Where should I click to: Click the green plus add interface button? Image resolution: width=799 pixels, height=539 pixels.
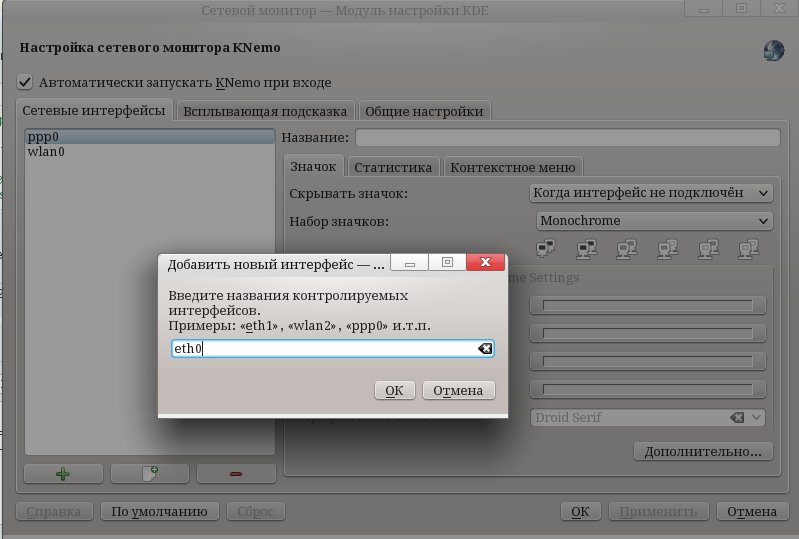tap(63, 474)
